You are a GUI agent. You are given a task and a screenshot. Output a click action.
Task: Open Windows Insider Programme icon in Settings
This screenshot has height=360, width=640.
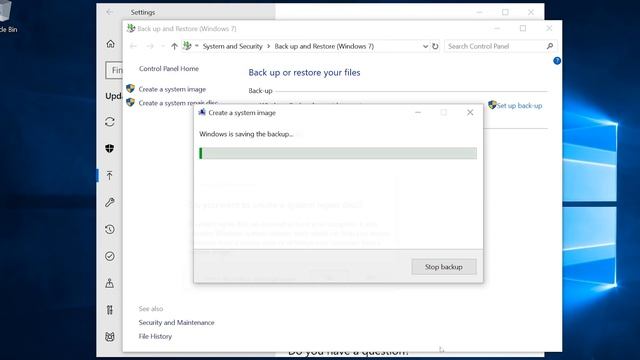coord(110,336)
